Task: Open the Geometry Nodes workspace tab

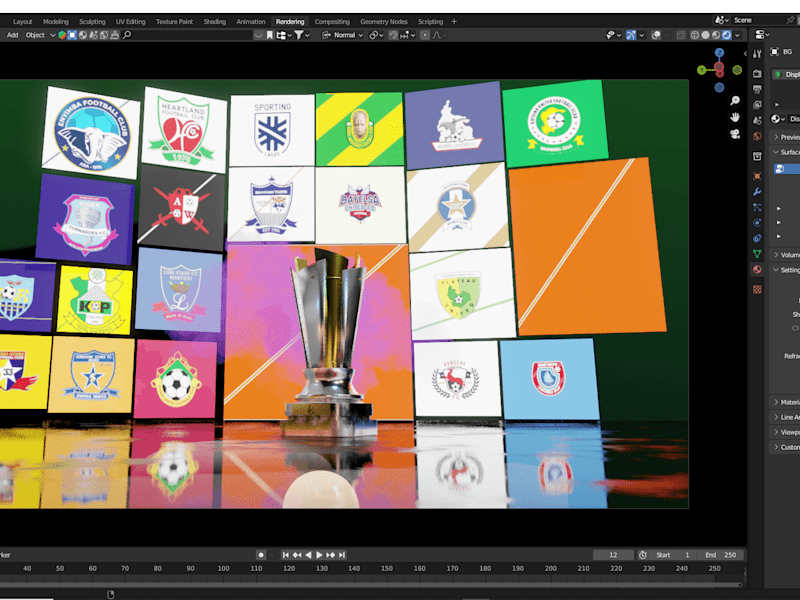Action: point(384,21)
